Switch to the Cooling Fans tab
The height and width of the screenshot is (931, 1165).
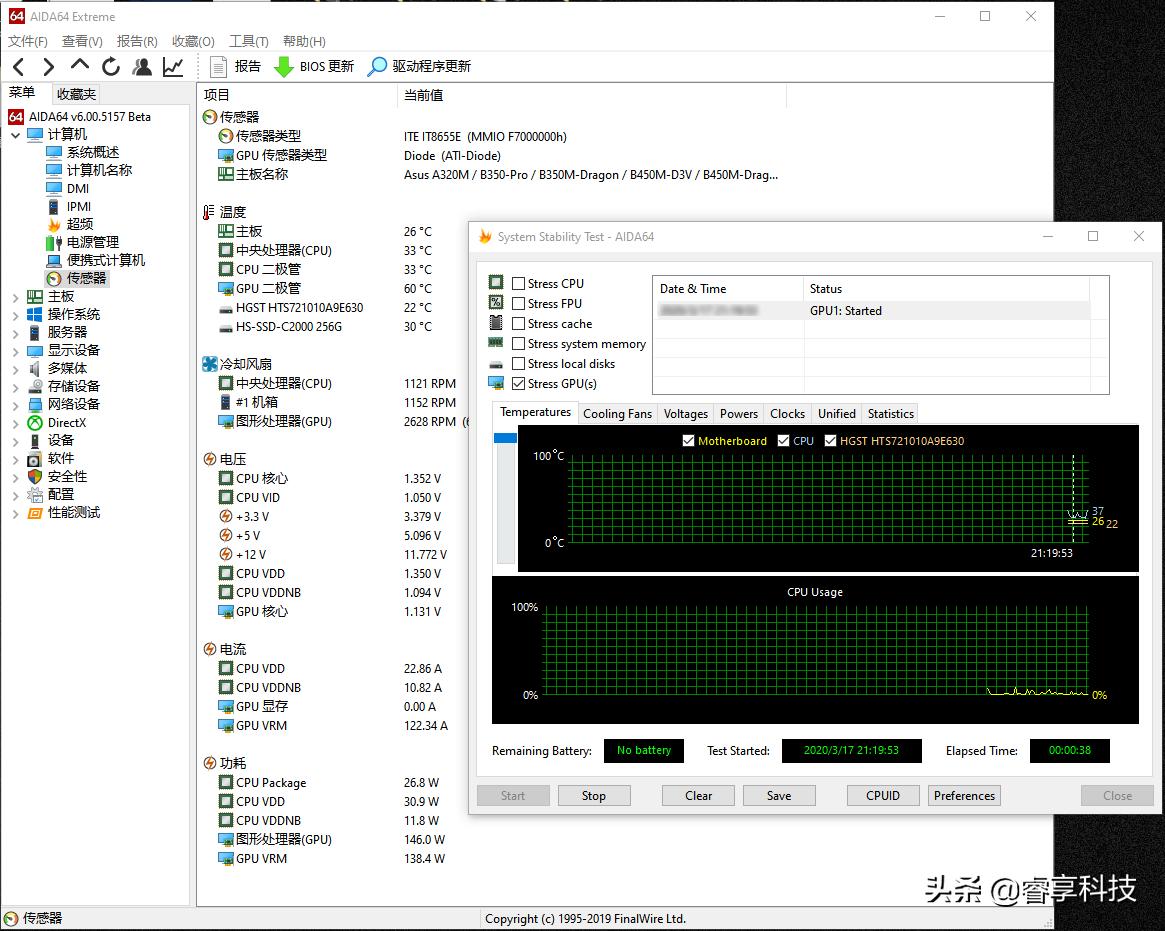pyautogui.click(x=617, y=413)
